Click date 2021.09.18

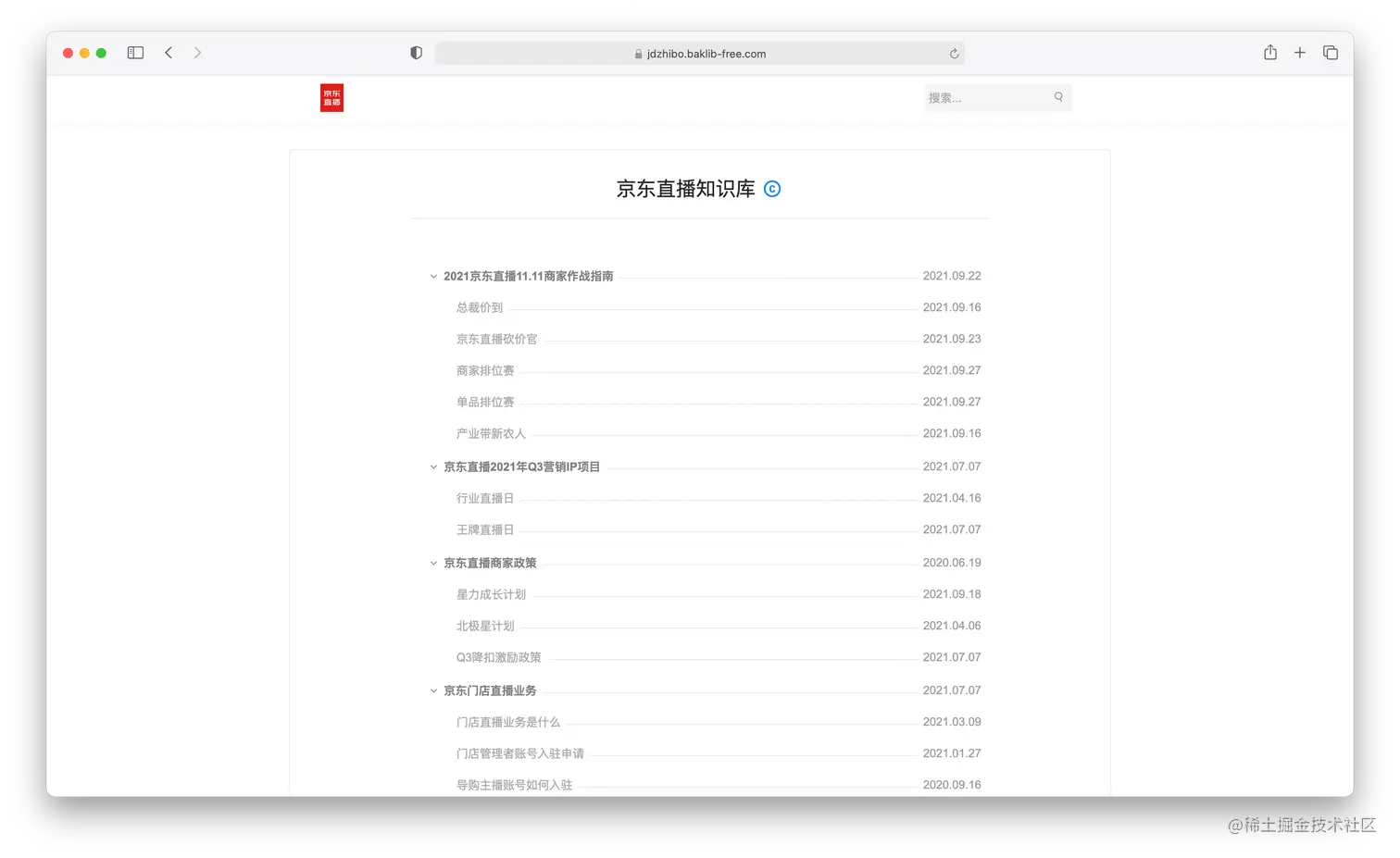[952, 594]
